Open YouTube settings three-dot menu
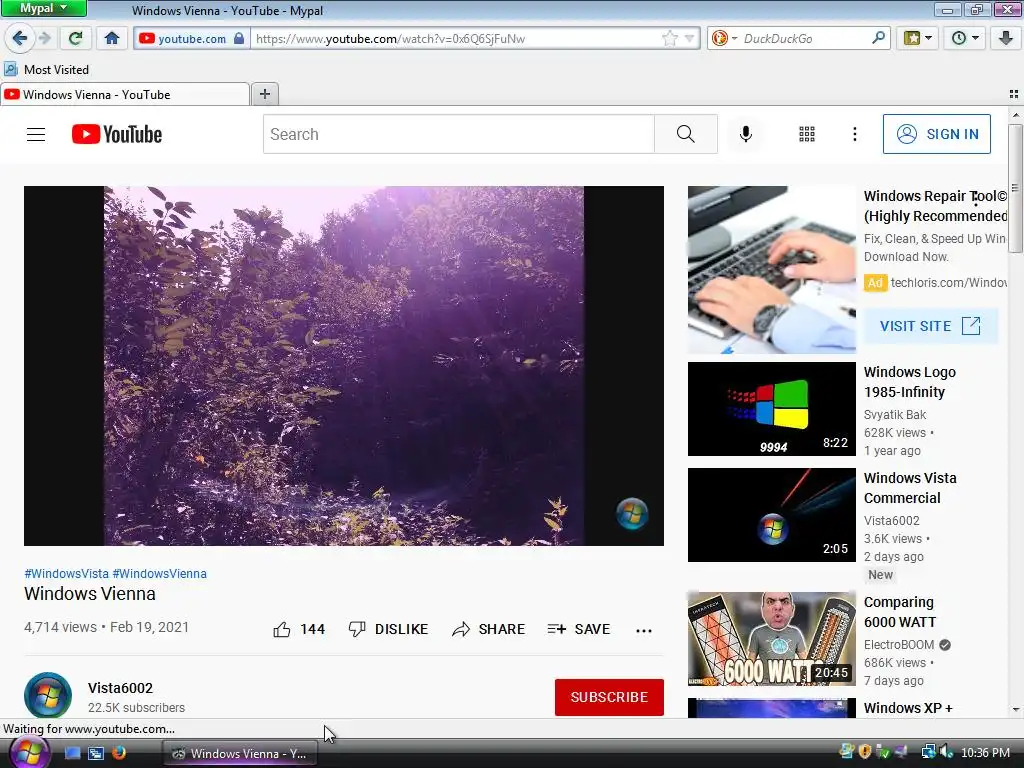The width and height of the screenshot is (1024, 768). click(x=855, y=135)
